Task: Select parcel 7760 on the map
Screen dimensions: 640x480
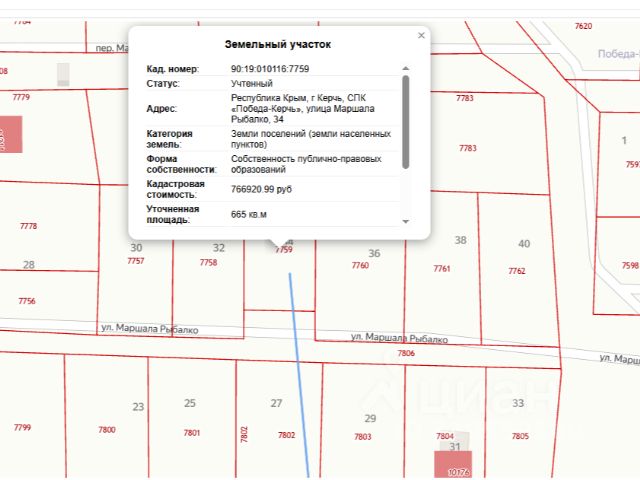Action: [360, 266]
